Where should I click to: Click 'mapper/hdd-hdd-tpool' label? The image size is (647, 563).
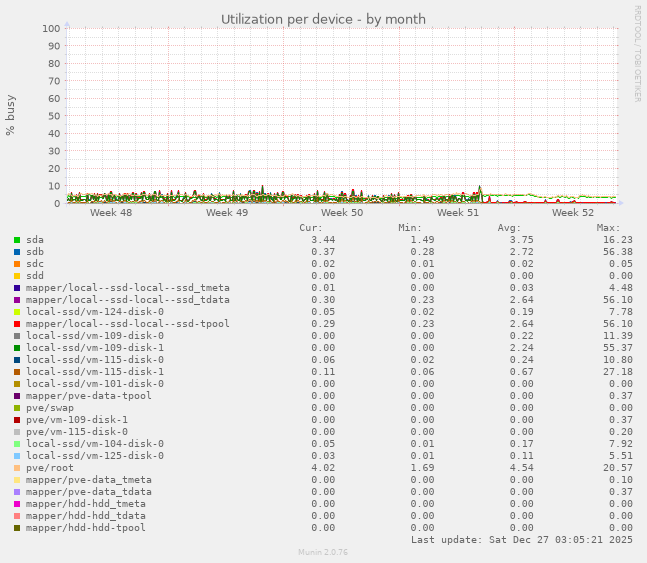[x=86, y=528]
